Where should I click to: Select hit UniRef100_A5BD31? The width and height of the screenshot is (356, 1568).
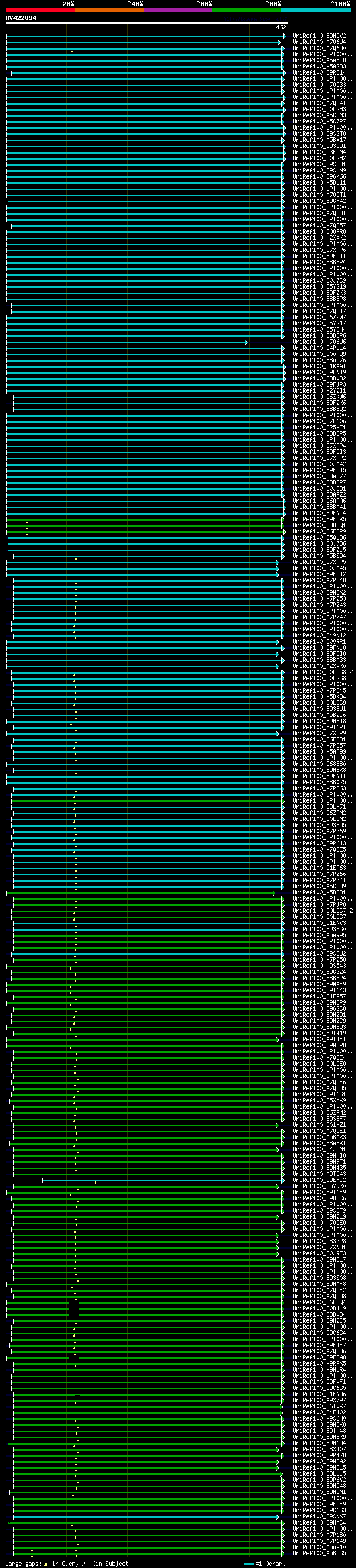(319, 893)
